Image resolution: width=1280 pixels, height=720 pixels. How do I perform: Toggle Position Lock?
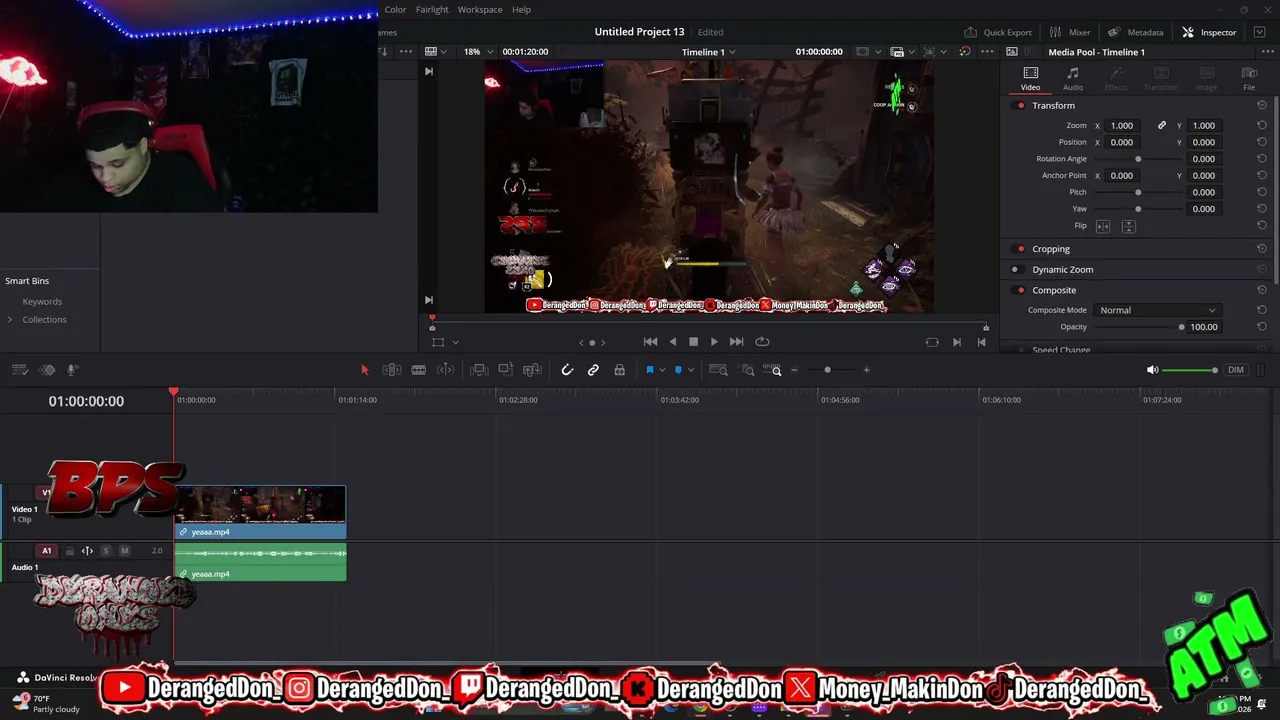[x=620, y=370]
